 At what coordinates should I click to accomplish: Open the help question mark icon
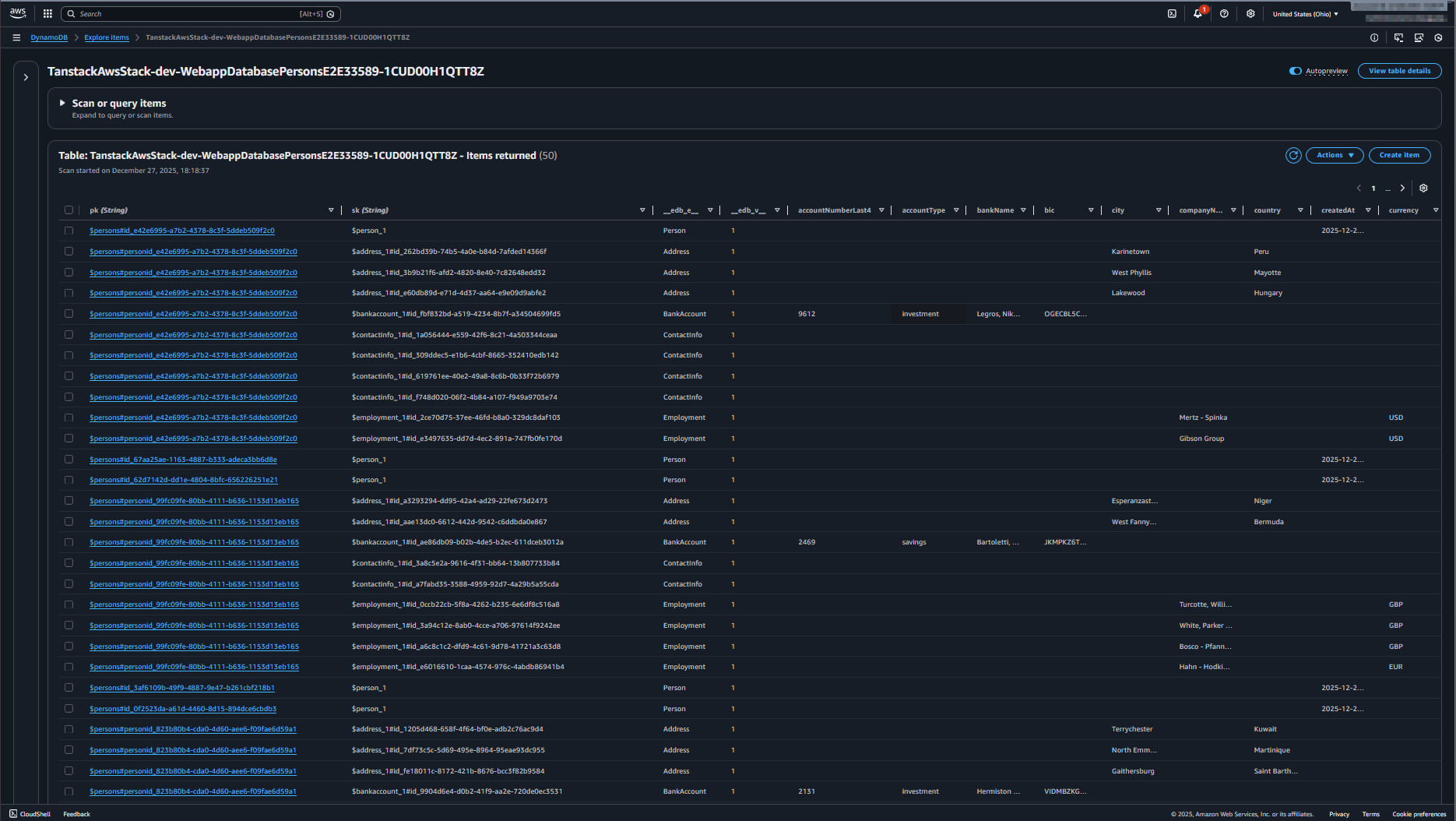pos(1224,14)
